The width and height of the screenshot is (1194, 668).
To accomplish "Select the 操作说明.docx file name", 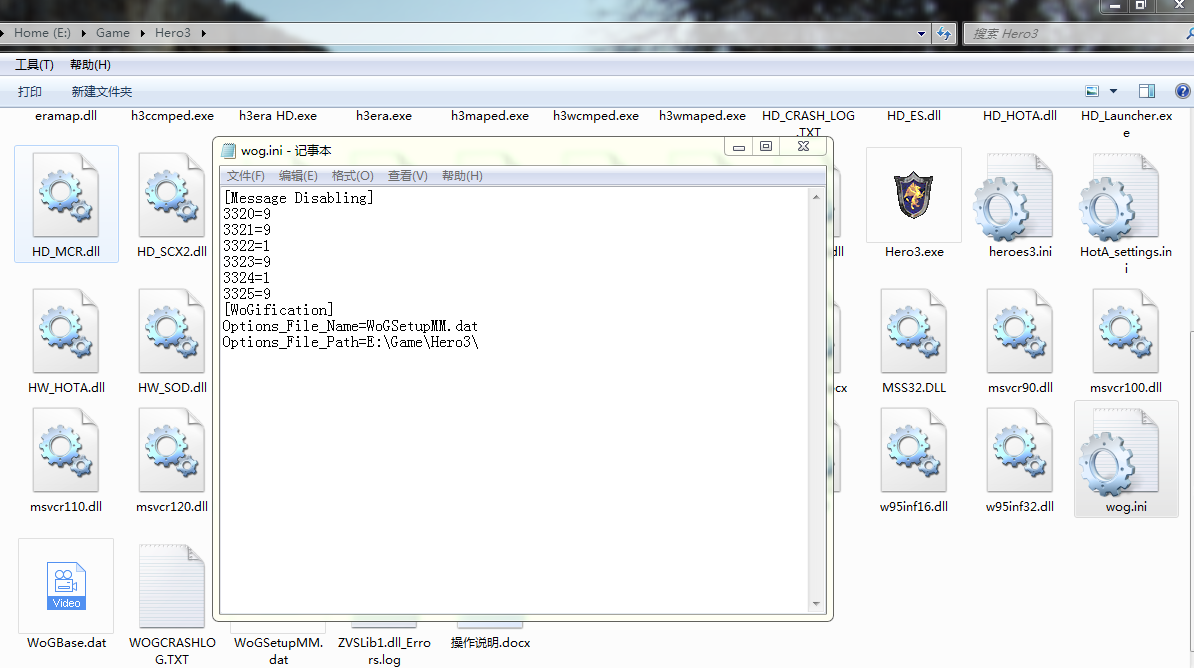I will (490, 643).
